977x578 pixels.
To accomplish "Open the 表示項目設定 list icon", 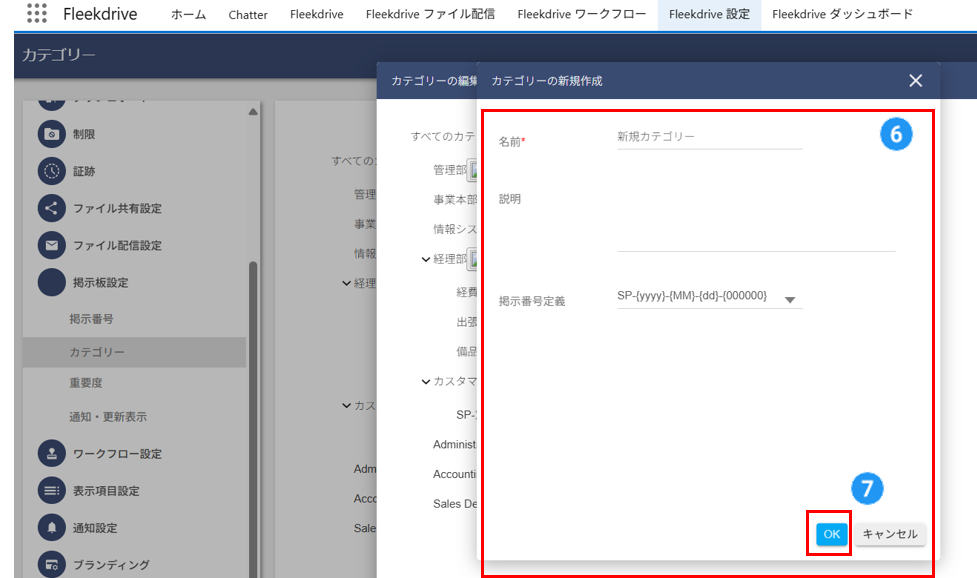I will [52, 491].
